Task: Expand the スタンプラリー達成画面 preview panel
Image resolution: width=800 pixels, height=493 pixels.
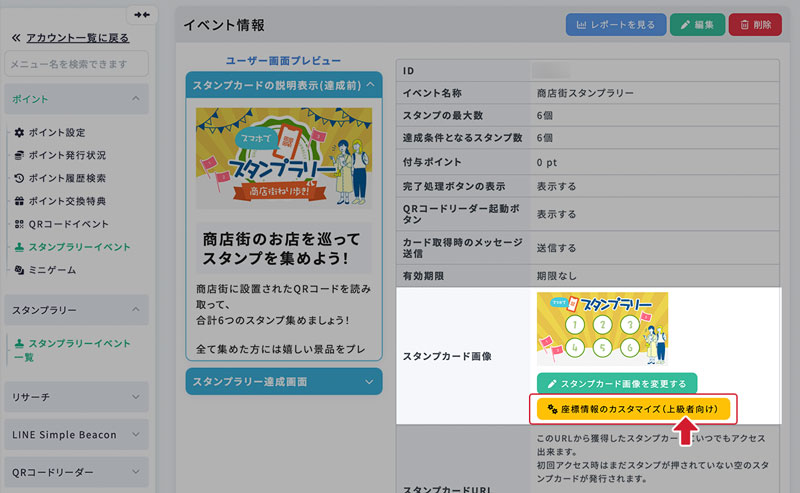Action: point(284,381)
